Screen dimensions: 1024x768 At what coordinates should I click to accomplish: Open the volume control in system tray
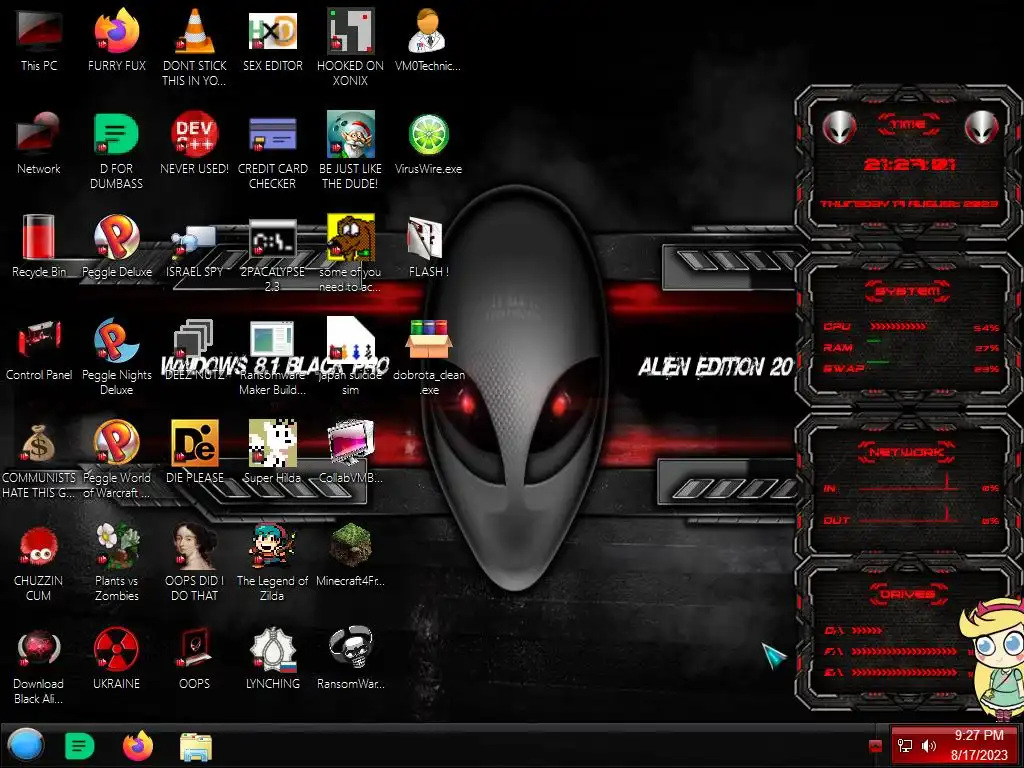tap(929, 746)
